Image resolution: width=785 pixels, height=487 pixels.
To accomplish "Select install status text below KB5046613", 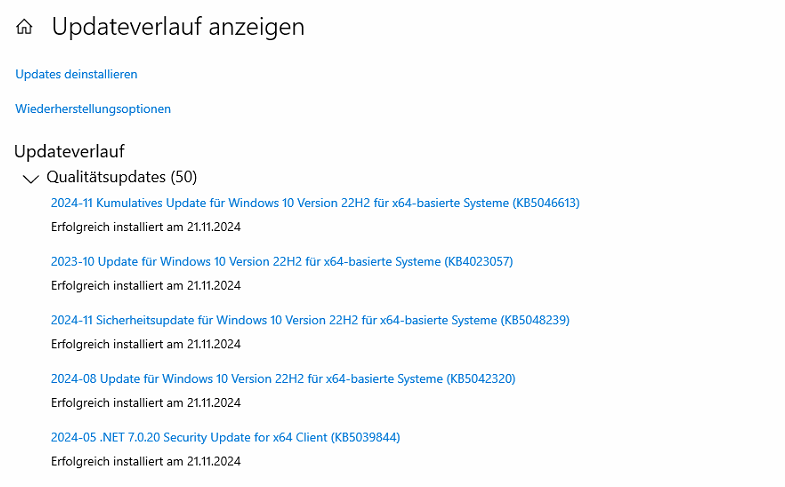I will click(x=146, y=227).
